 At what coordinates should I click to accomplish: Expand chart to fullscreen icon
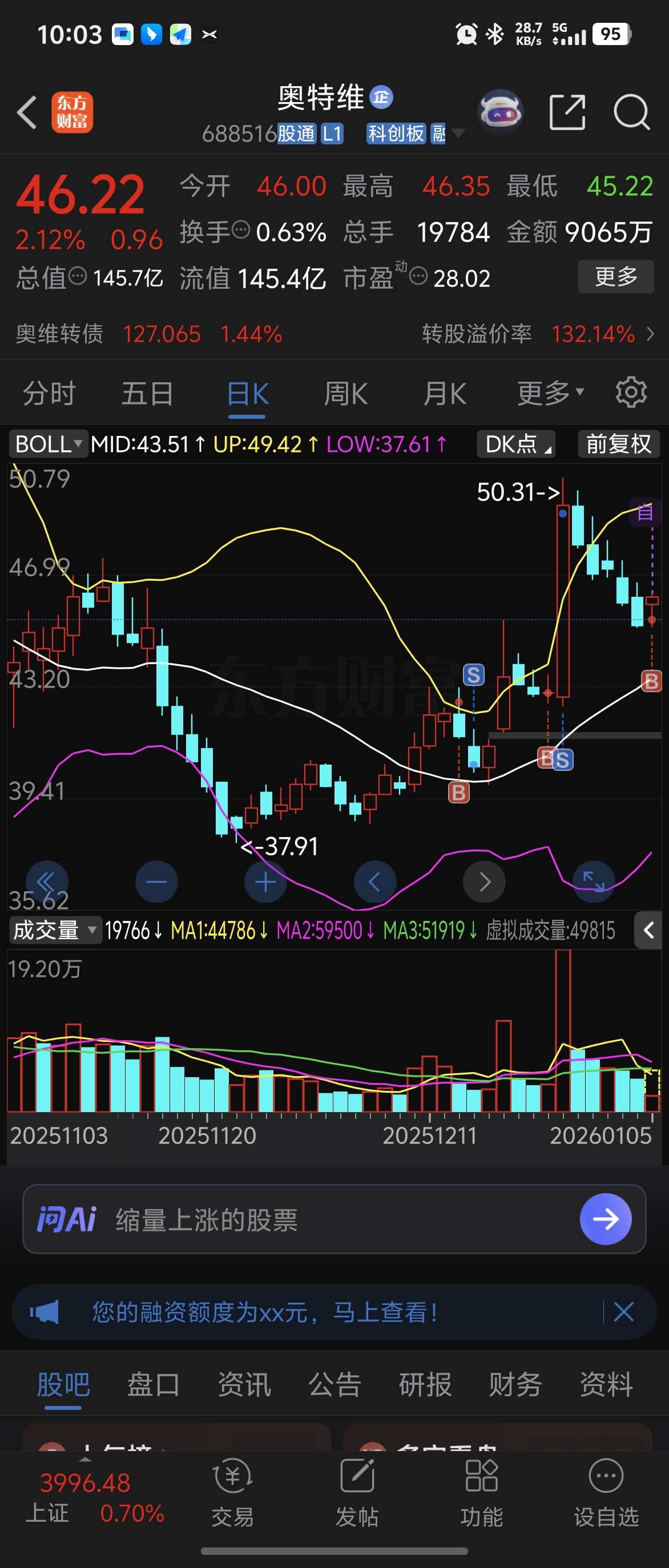[594, 882]
